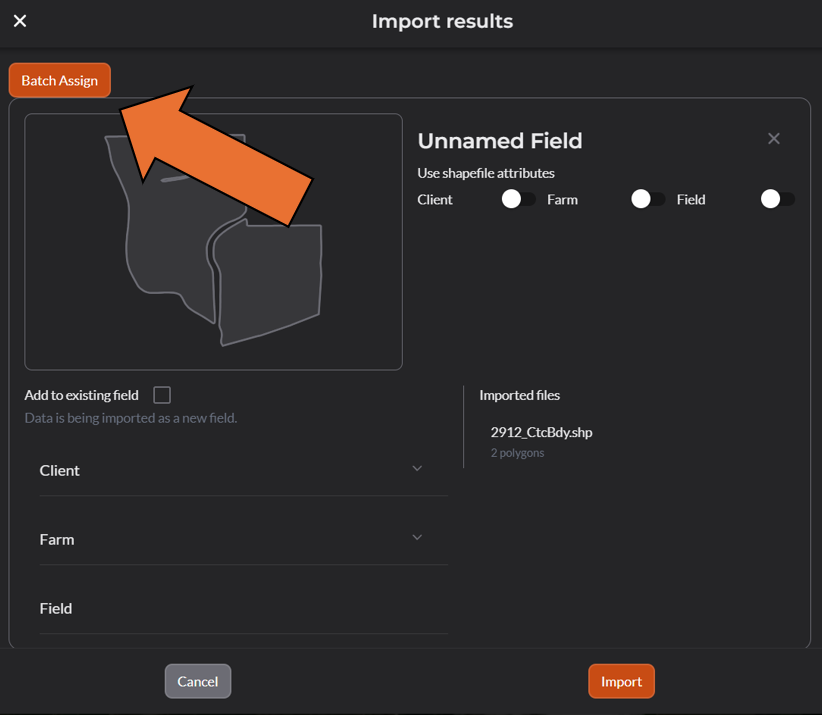Click the Import button
The image size is (822, 715).
[621, 681]
